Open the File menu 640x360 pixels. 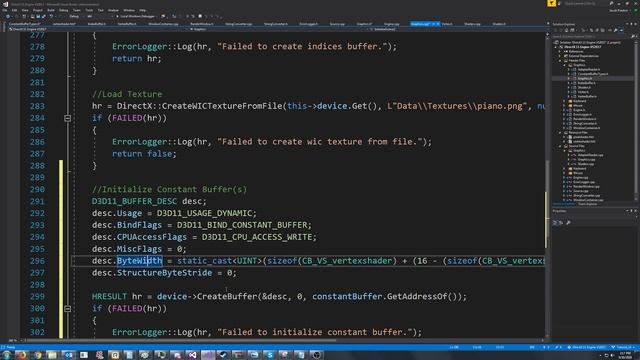[4, 10]
